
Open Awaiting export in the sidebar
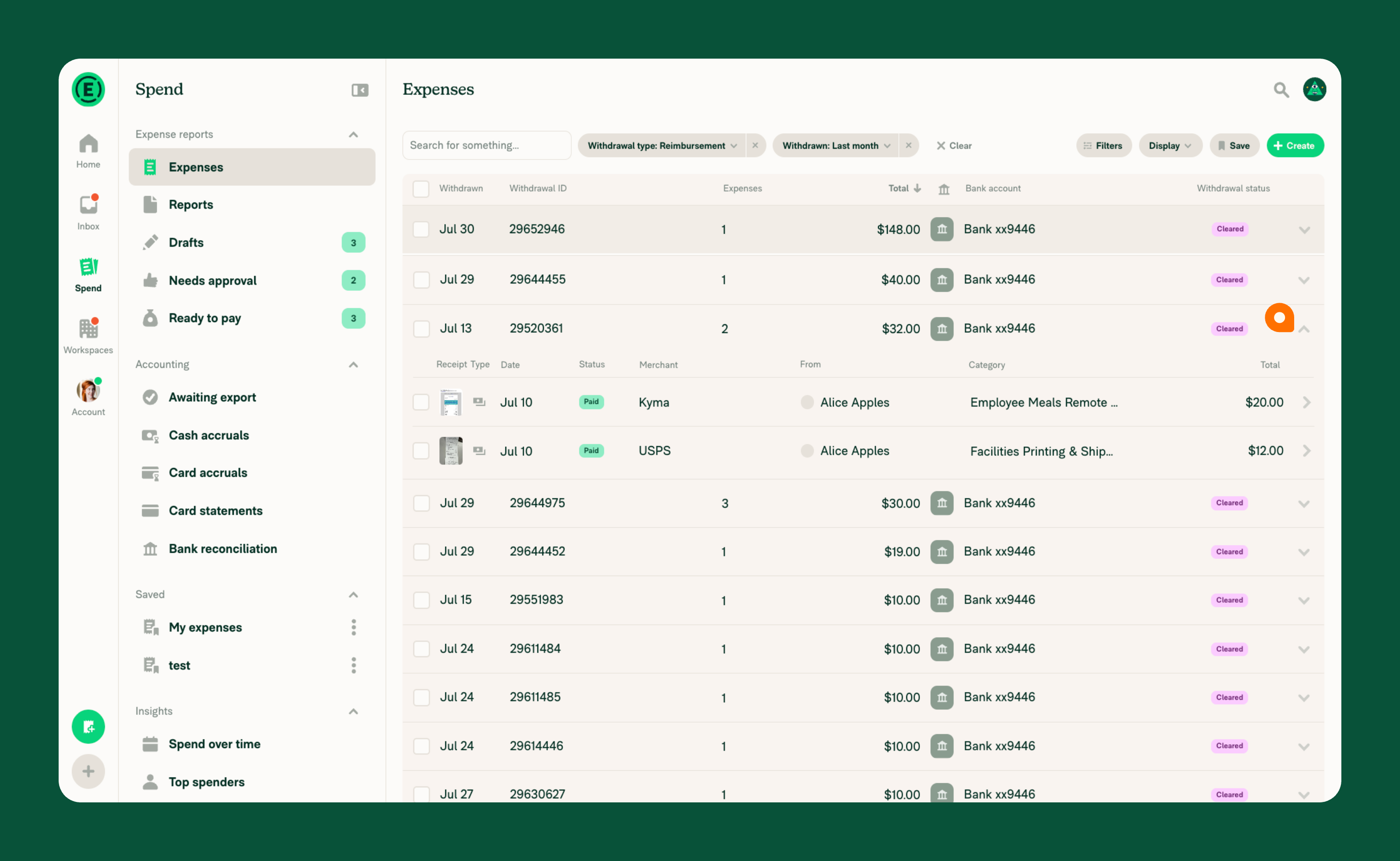point(252,398)
